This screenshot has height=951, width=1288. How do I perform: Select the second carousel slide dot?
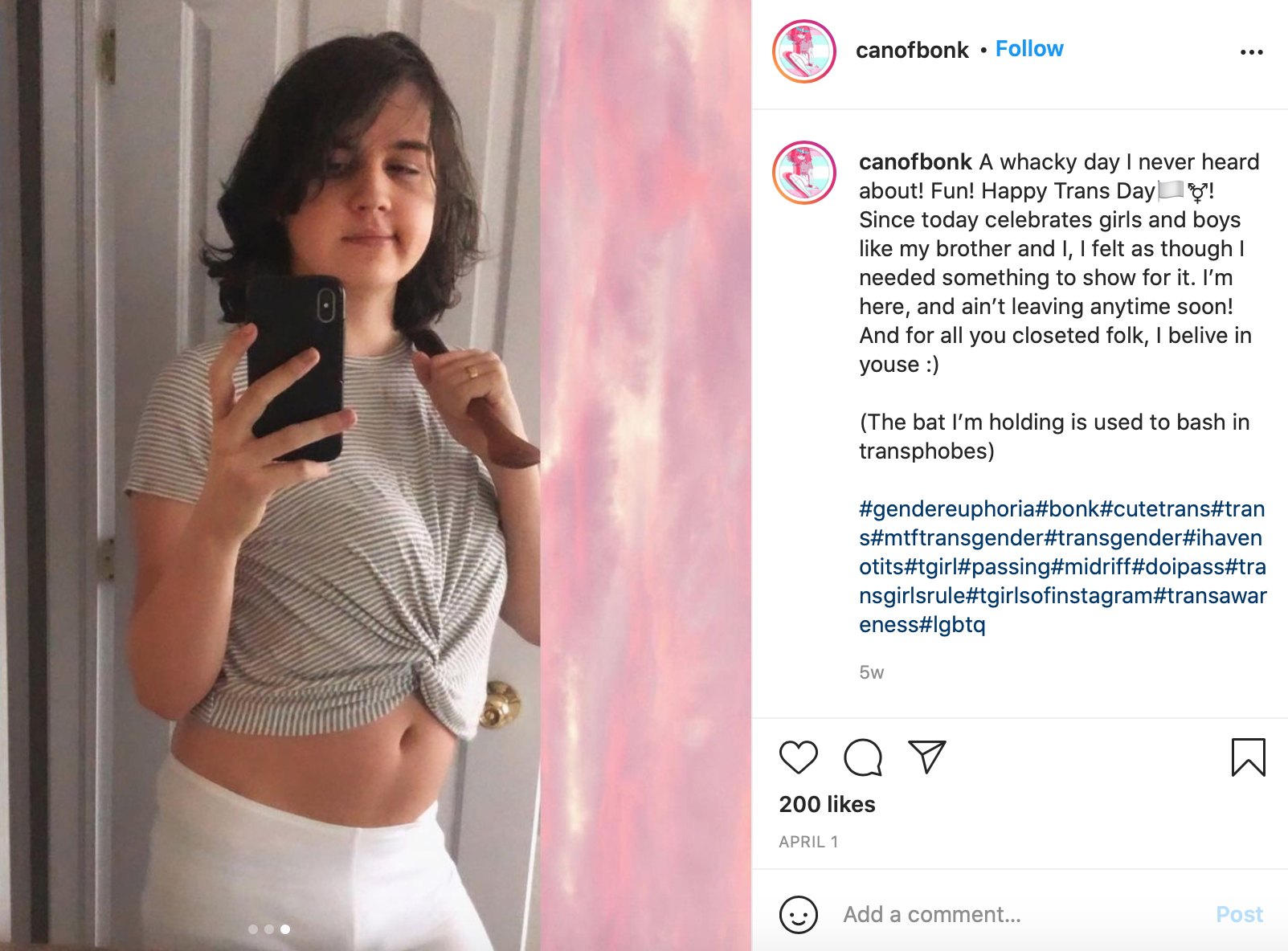[269, 929]
